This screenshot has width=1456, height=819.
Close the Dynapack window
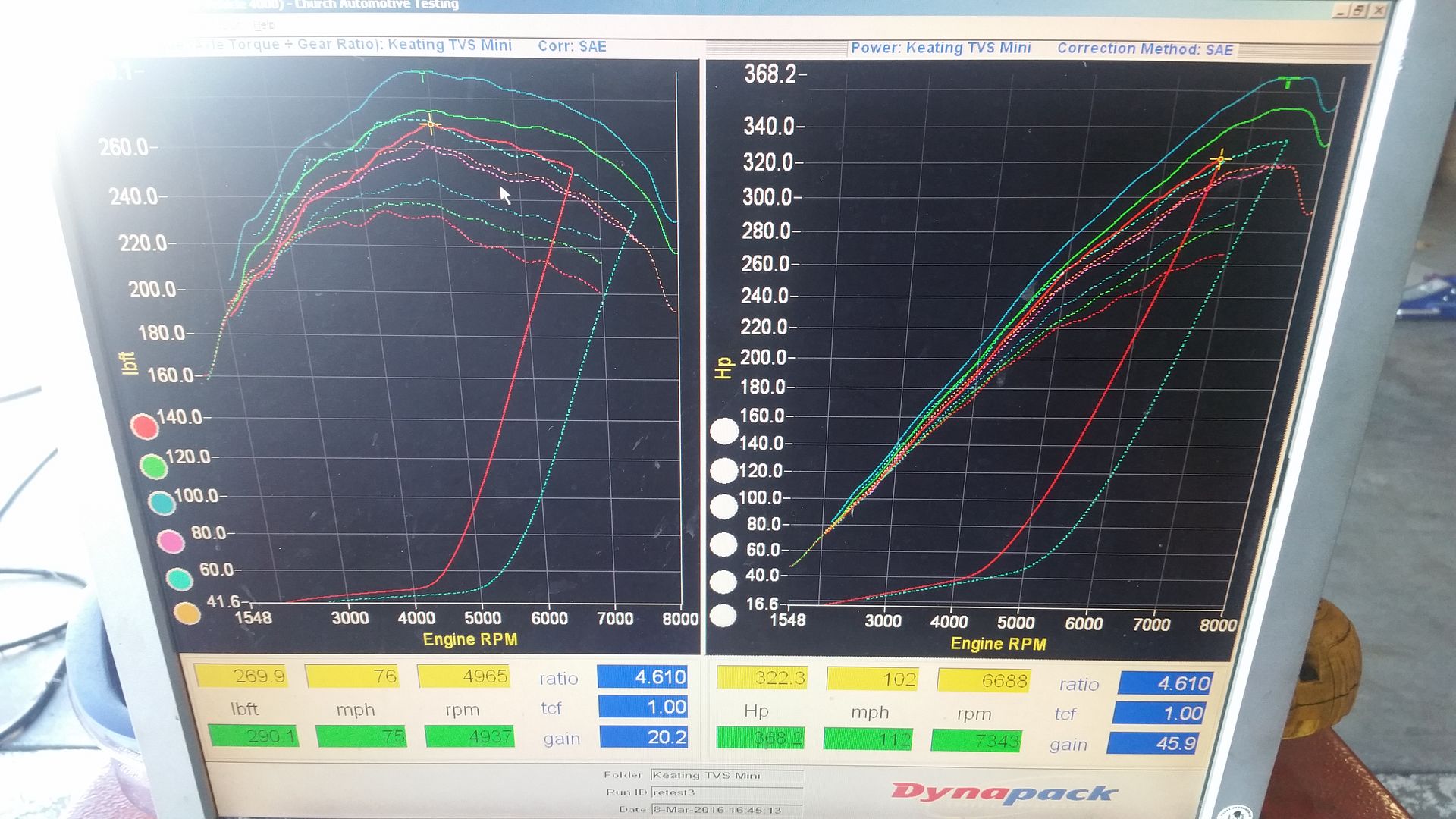pyautogui.click(x=1379, y=9)
